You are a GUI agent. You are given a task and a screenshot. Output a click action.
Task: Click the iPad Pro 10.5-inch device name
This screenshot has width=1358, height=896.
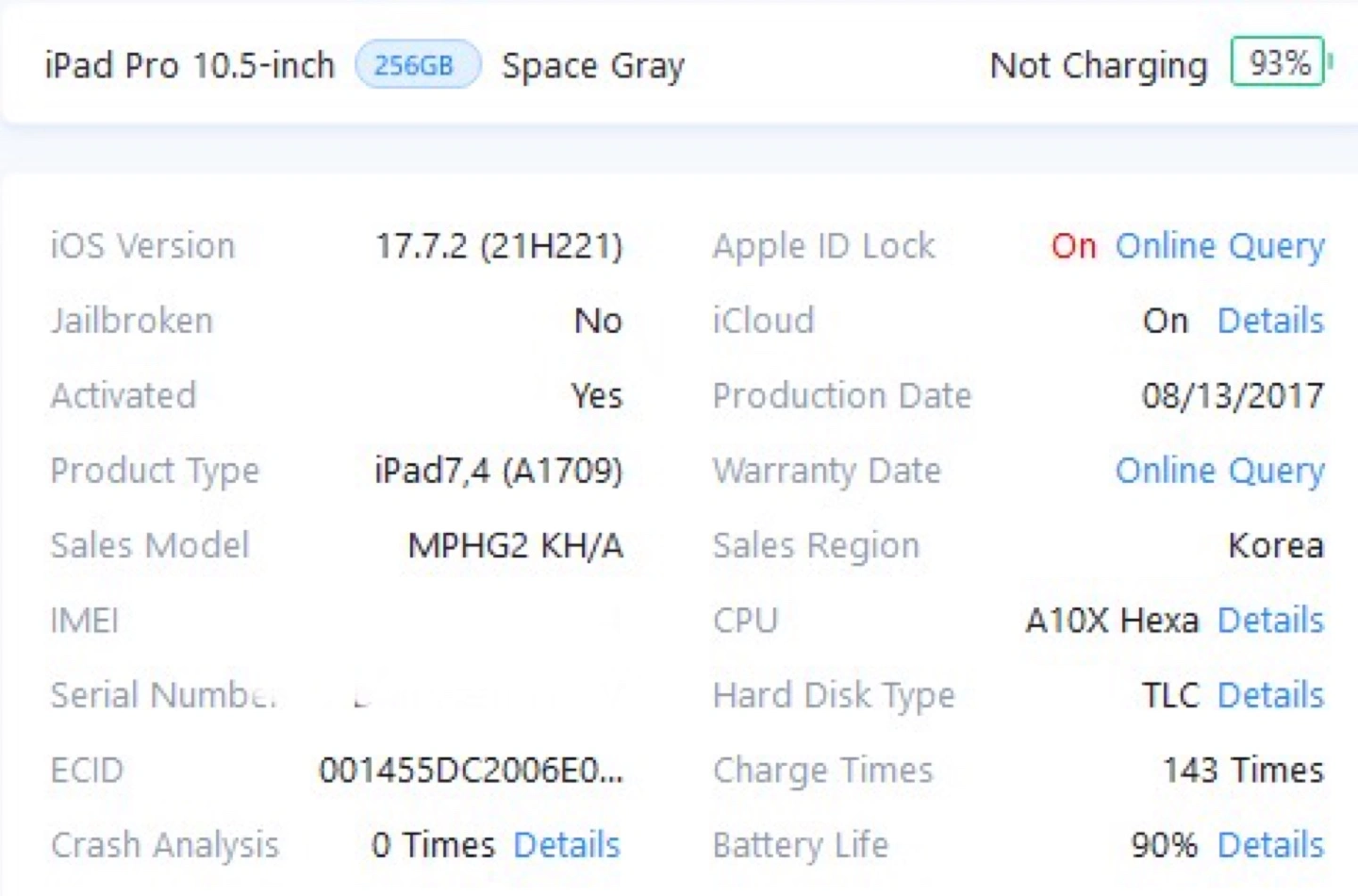click(x=190, y=66)
